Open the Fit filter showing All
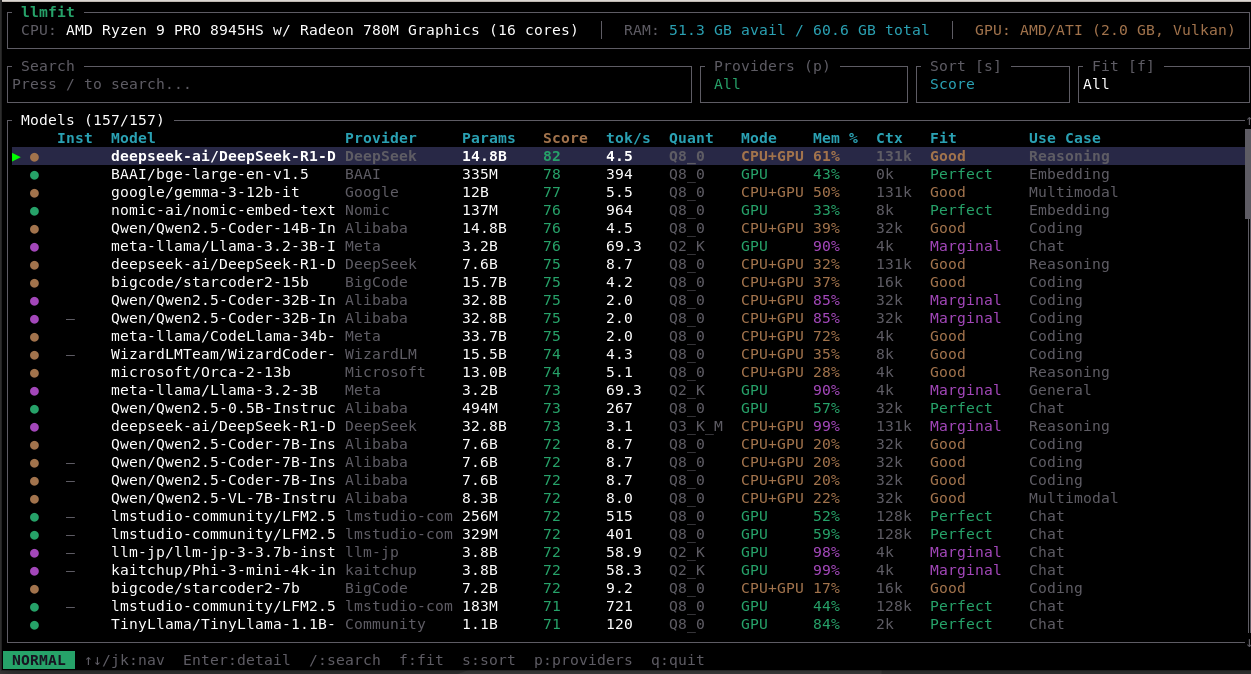This screenshot has width=1251, height=674. pyautogui.click(x=1162, y=84)
